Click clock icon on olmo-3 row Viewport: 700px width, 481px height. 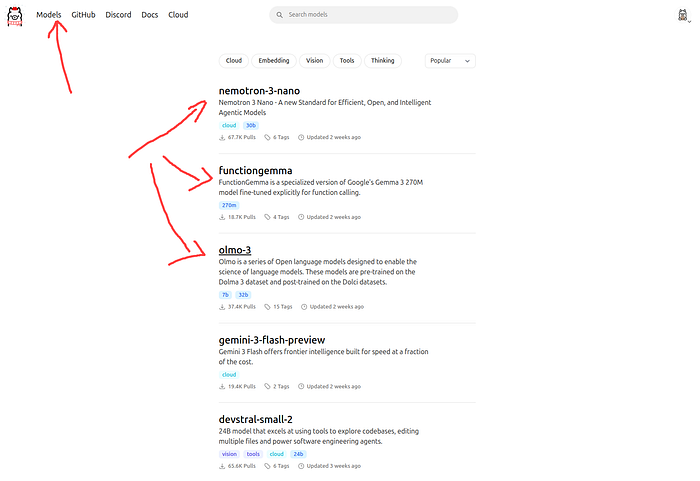pos(304,307)
